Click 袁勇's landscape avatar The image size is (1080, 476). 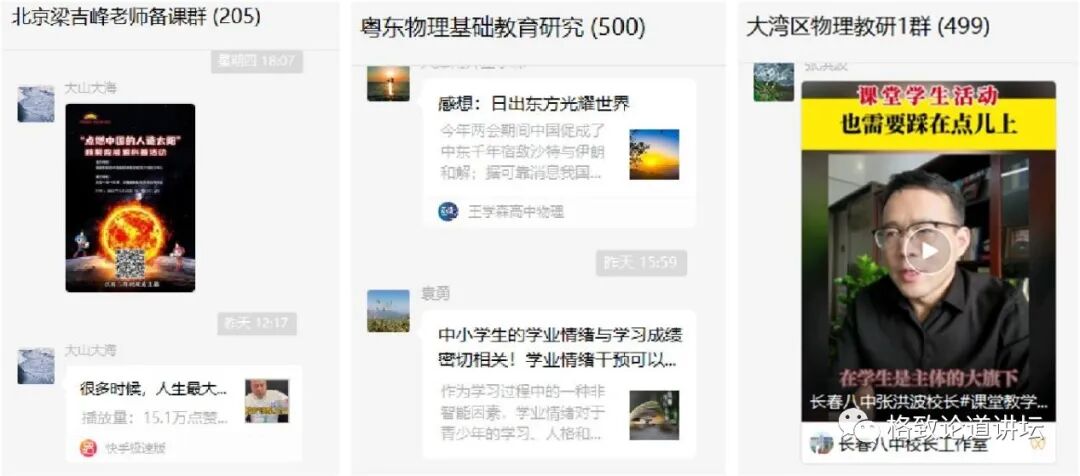(x=388, y=311)
